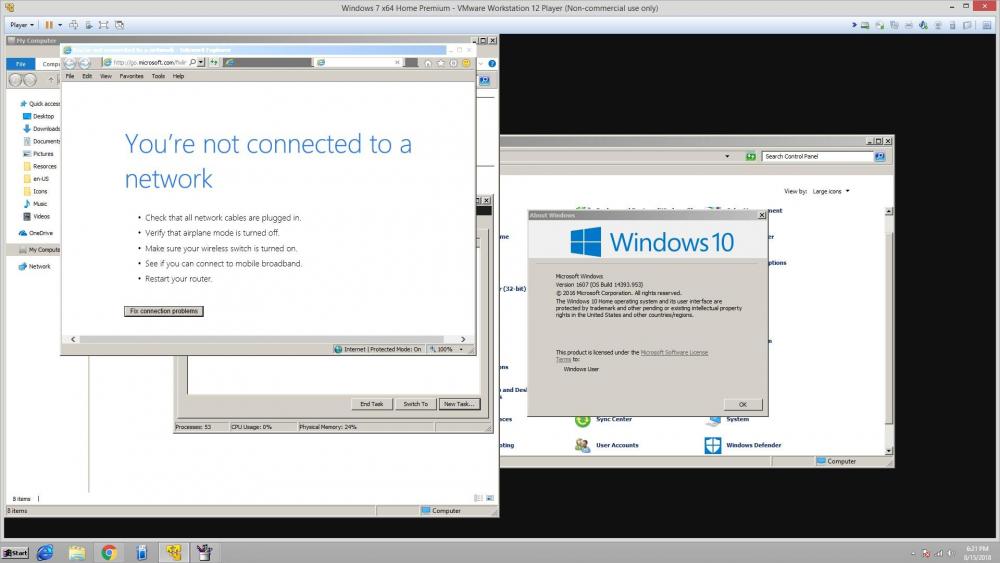
Task: Send Ctrl+Alt+Del via VMware toolbar icon
Action: coord(73,25)
